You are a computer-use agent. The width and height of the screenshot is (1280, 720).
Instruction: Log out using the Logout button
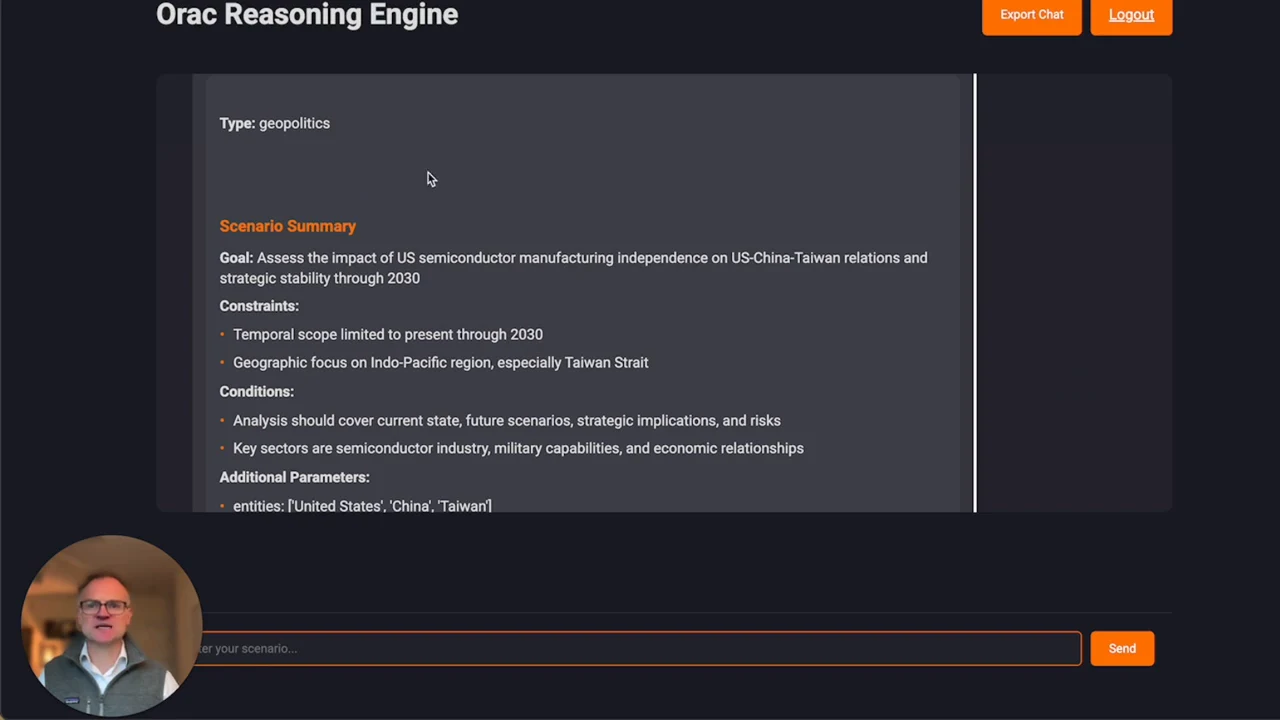pos(1131,15)
